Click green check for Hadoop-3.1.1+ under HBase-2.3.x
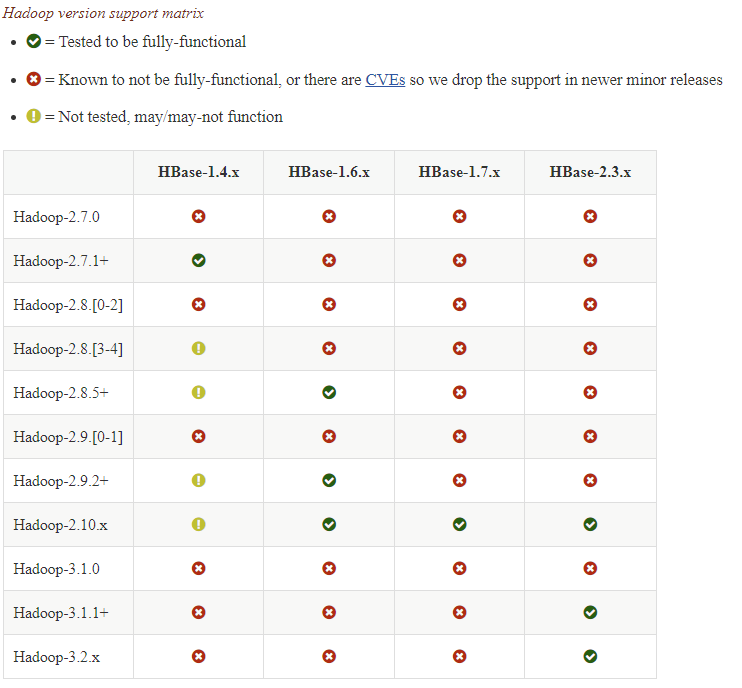The image size is (742, 688). [590, 612]
